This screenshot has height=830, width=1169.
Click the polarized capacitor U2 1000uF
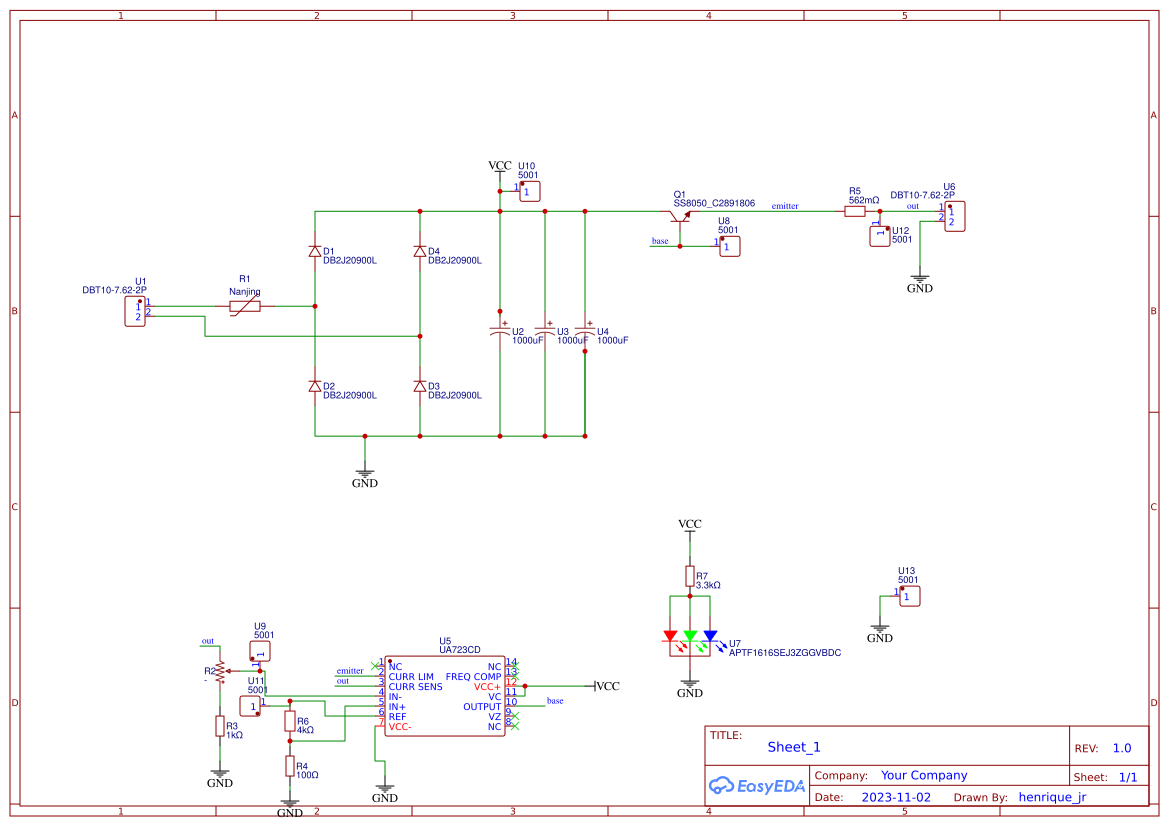point(500,330)
